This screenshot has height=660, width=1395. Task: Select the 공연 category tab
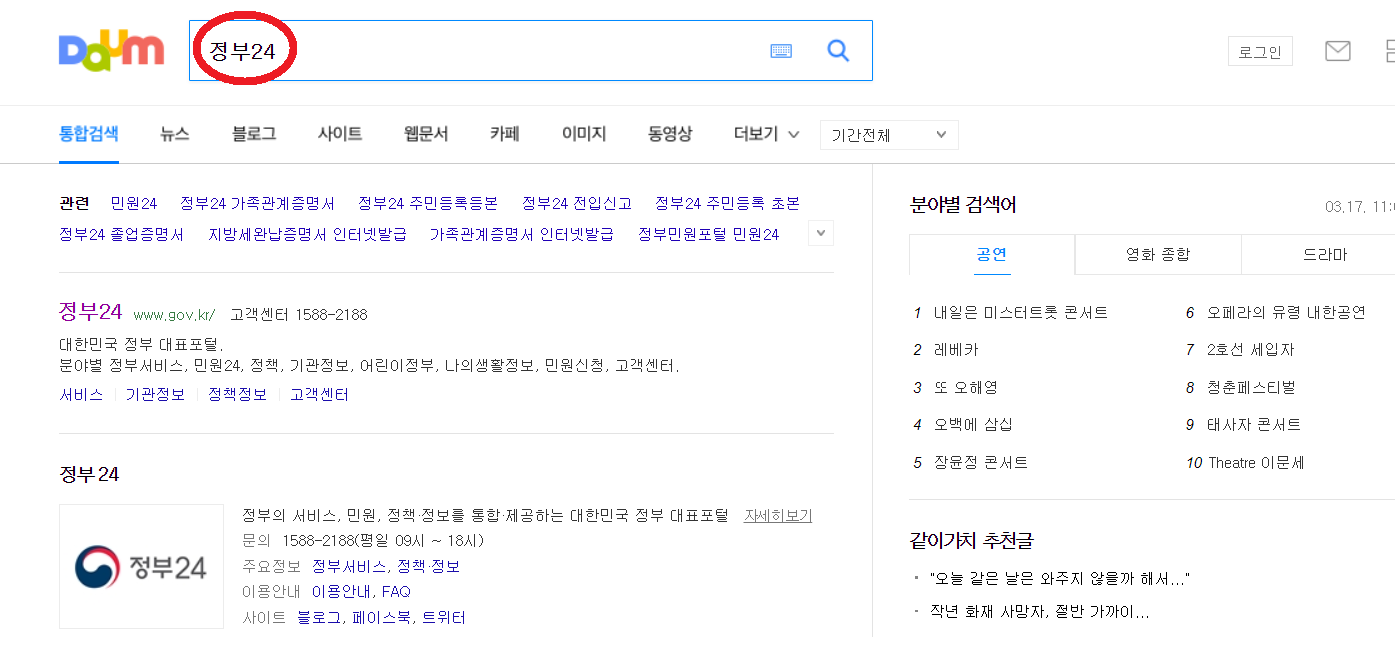point(992,254)
